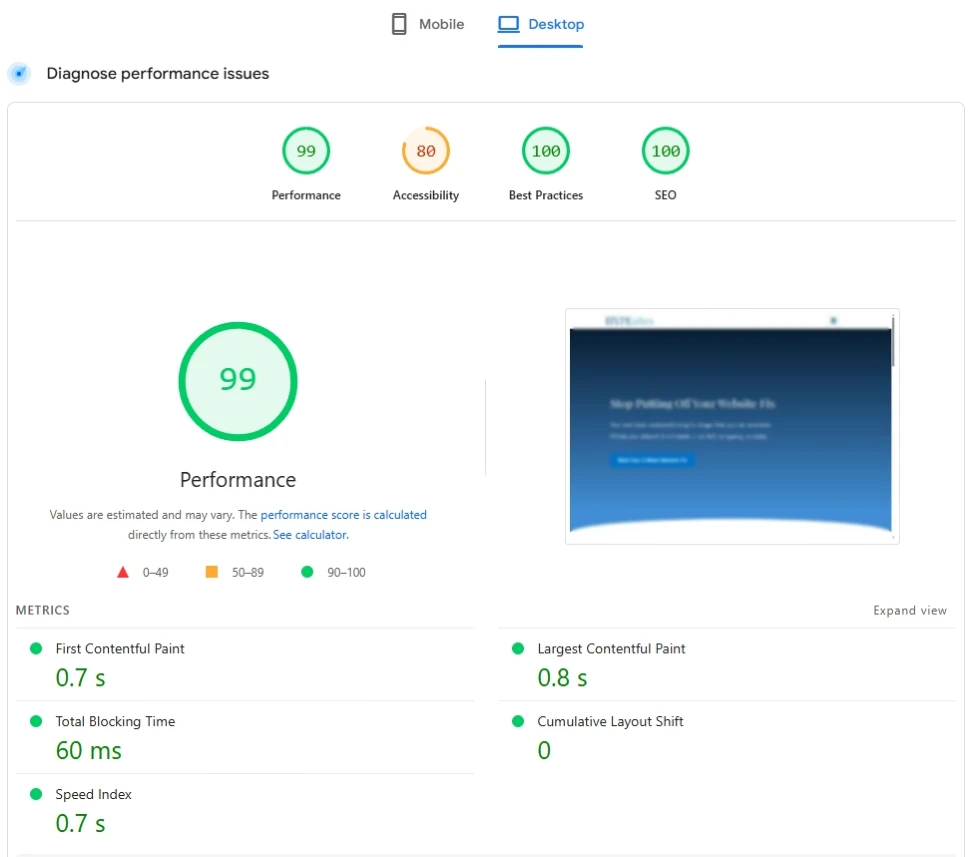
Task: Click the green 90-100 range dot marker
Action: pyautogui.click(x=307, y=571)
